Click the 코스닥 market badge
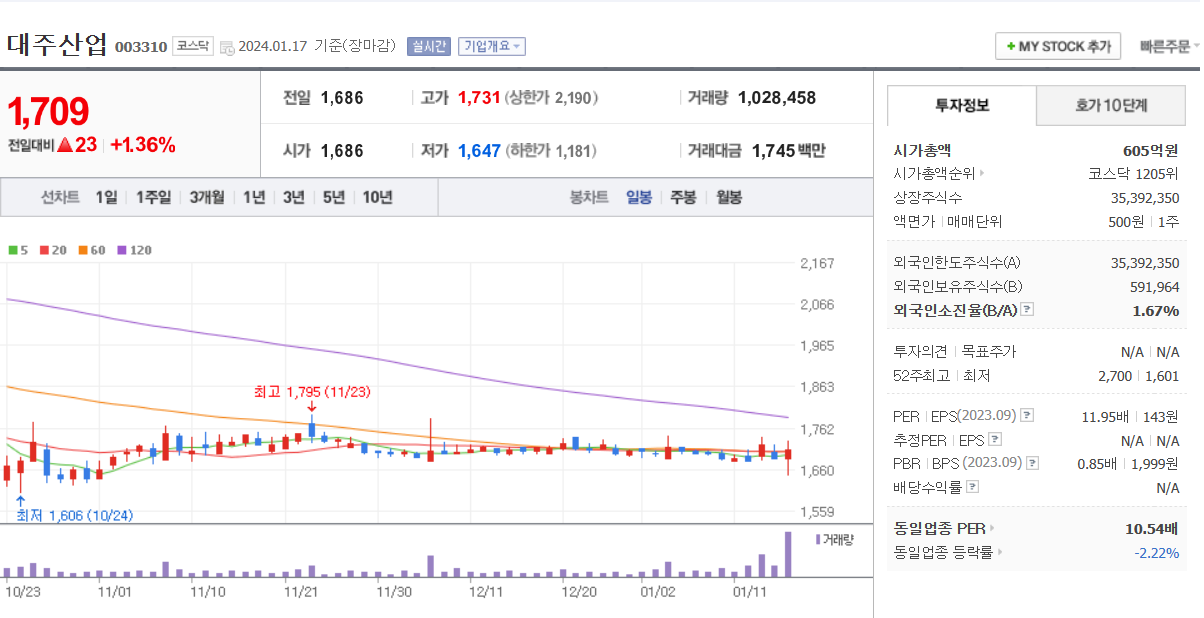 pyautogui.click(x=192, y=46)
